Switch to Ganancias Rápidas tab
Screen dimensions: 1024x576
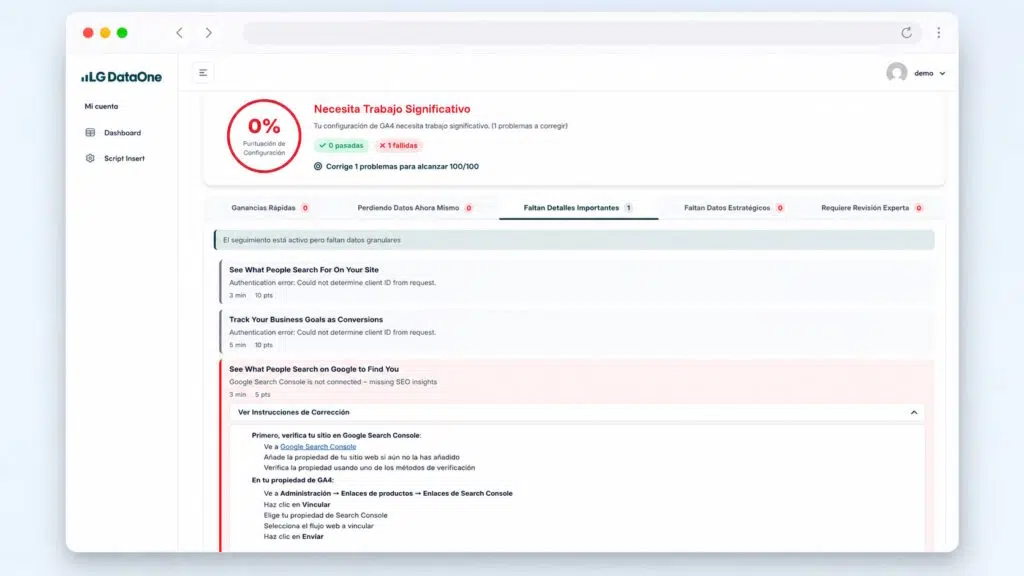270,208
